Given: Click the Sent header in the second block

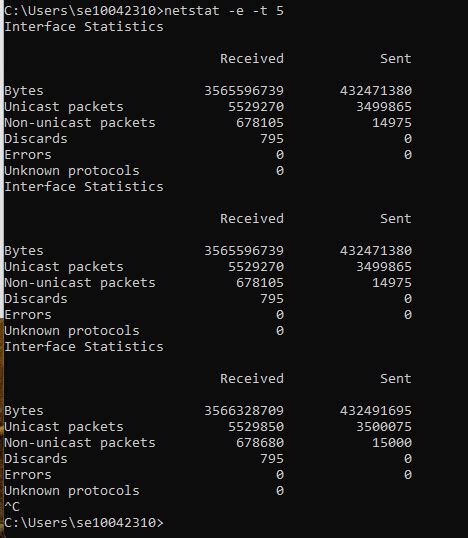Looking at the screenshot, I should coord(396,219).
